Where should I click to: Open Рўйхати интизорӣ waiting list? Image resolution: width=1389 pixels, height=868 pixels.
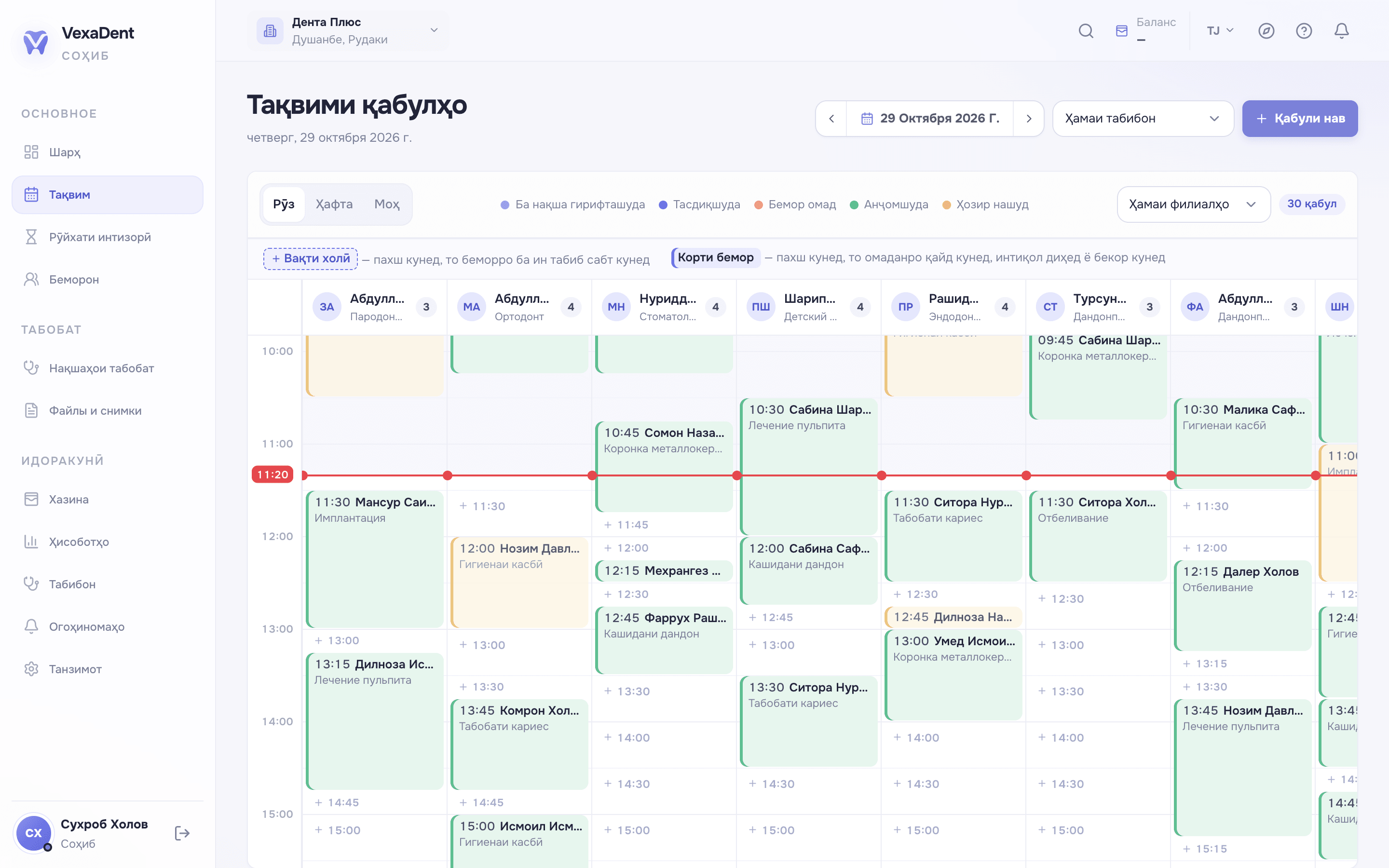tap(108, 237)
